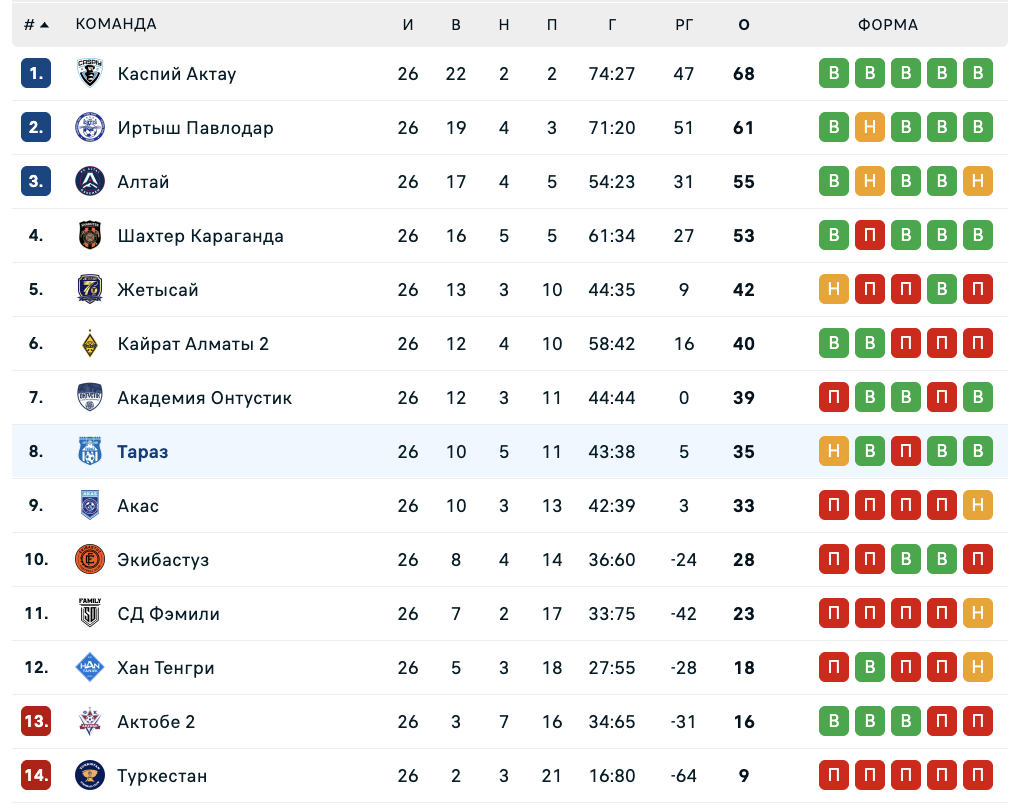Click the Иртыш Павлодар club crest
The width and height of the screenshot is (1018, 808).
(x=90, y=128)
